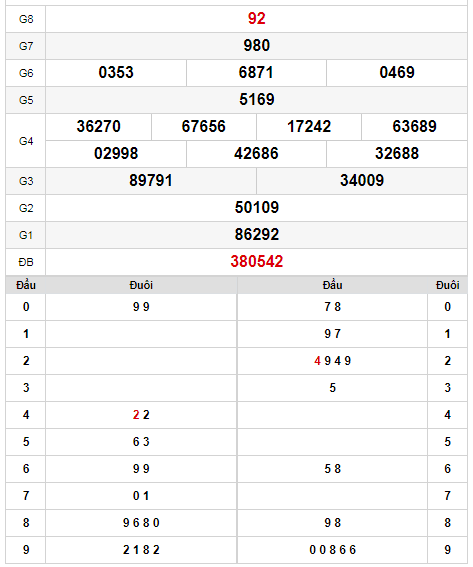Click the ĐB special prize label
This screenshot has width=473, height=567.
click(26, 262)
